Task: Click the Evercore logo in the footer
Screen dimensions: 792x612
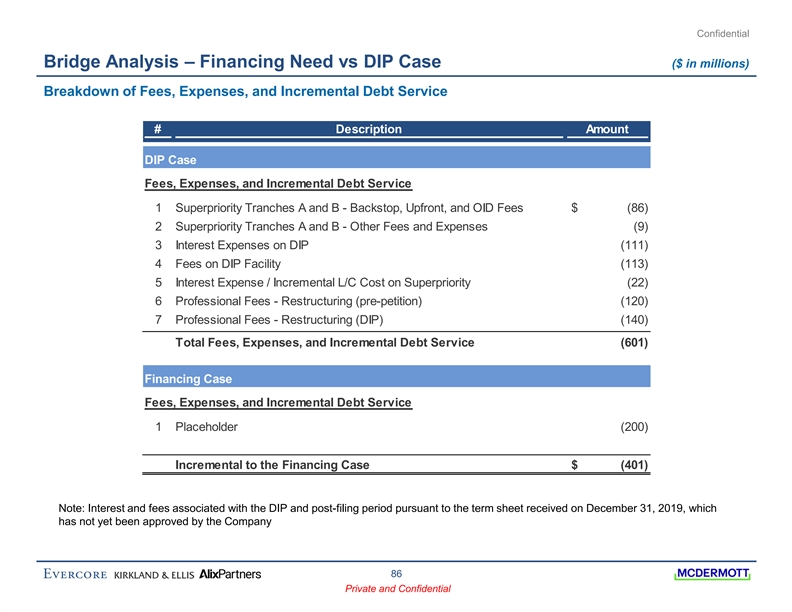Action: pos(75,574)
